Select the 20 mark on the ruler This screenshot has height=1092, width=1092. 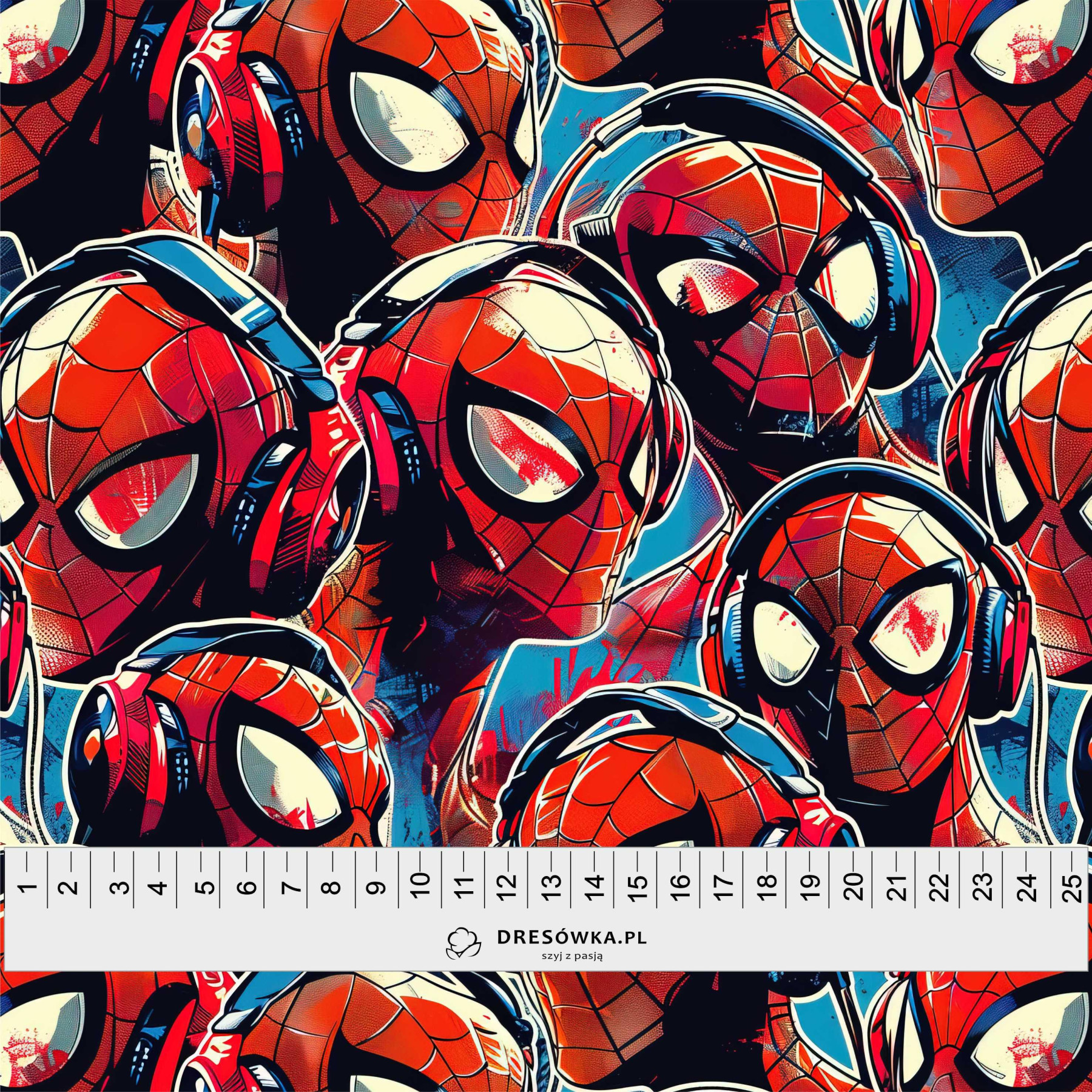click(854, 886)
